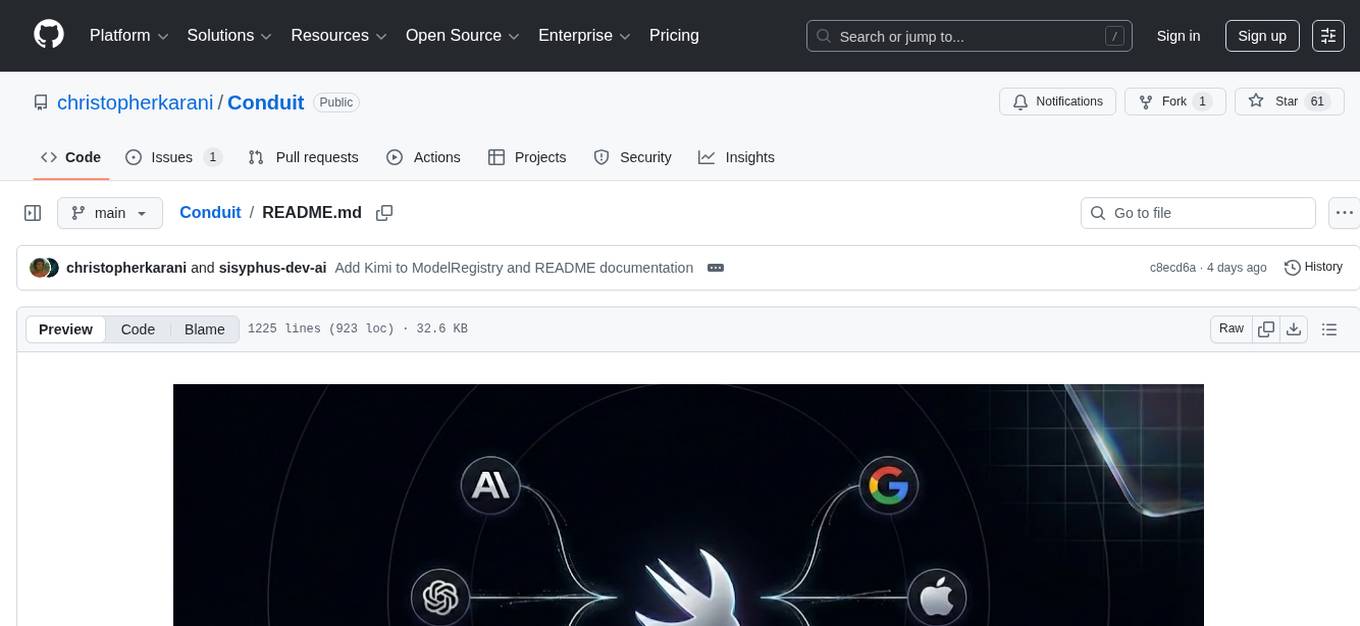Open the Pull requests tab
This screenshot has height=626, width=1360.
click(303, 157)
